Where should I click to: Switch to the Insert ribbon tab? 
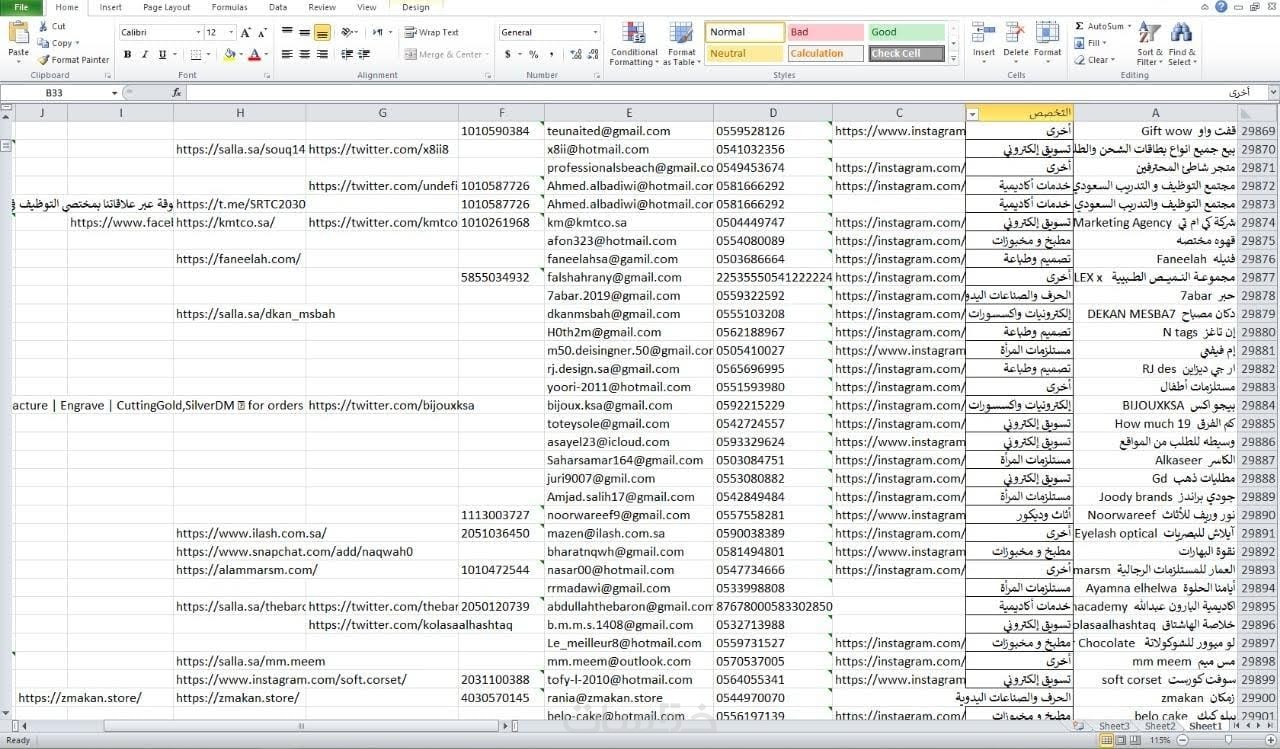[110, 7]
